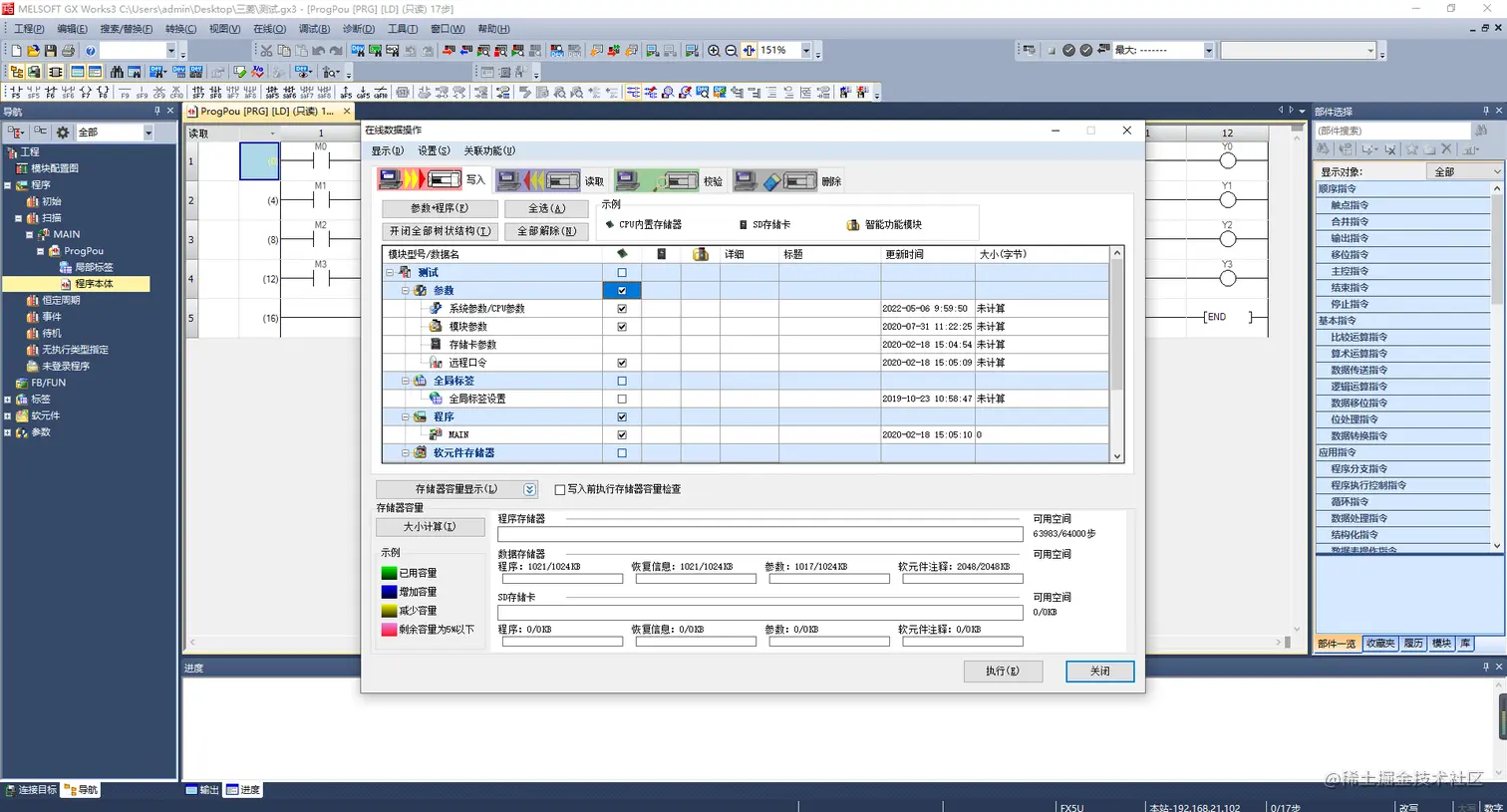
Task: Open the 151% zoom level dropdown
Action: coord(805,50)
